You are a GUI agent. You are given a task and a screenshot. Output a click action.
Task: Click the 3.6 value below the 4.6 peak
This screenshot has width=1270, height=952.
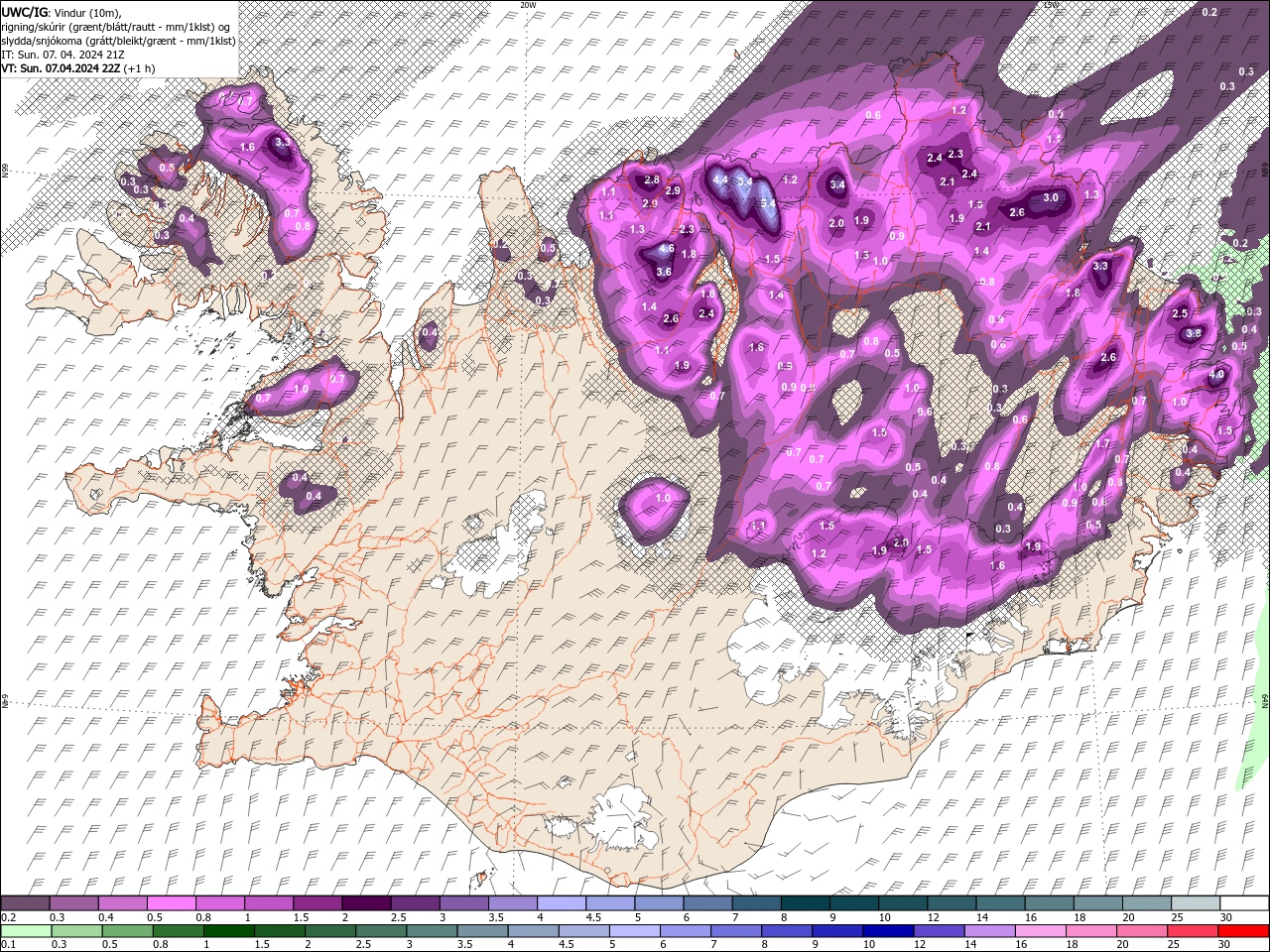[665, 272]
